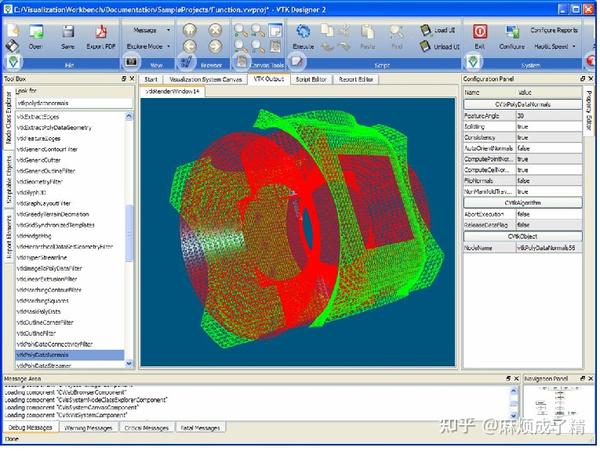Click the Look for search field

(75, 103)
